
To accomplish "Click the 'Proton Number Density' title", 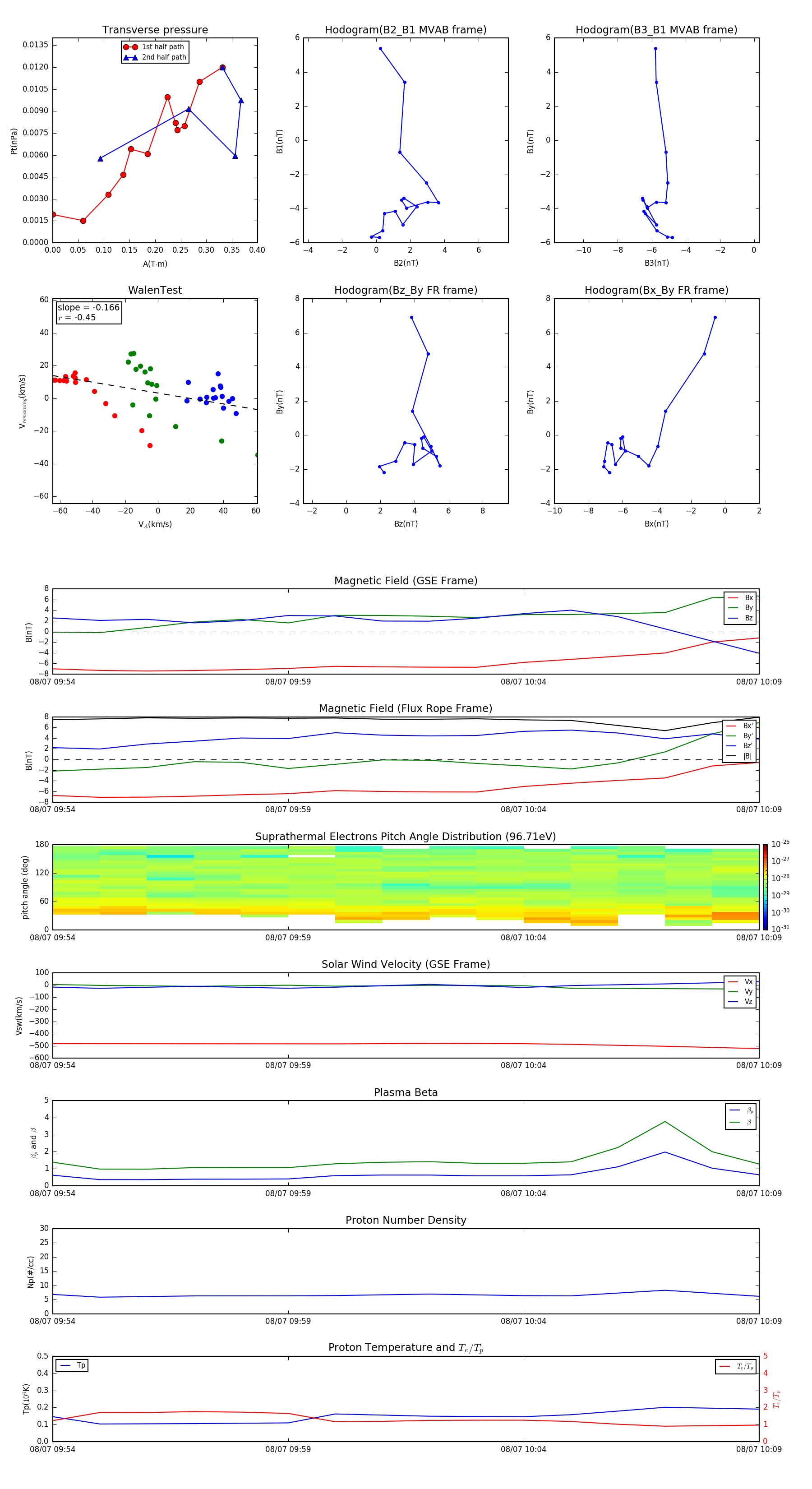I will pos(406,1220).
